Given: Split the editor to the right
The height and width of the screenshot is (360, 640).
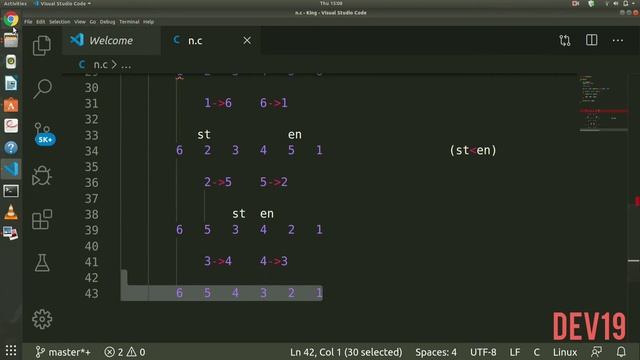Looking at the screenshot, I should (591, 40).
